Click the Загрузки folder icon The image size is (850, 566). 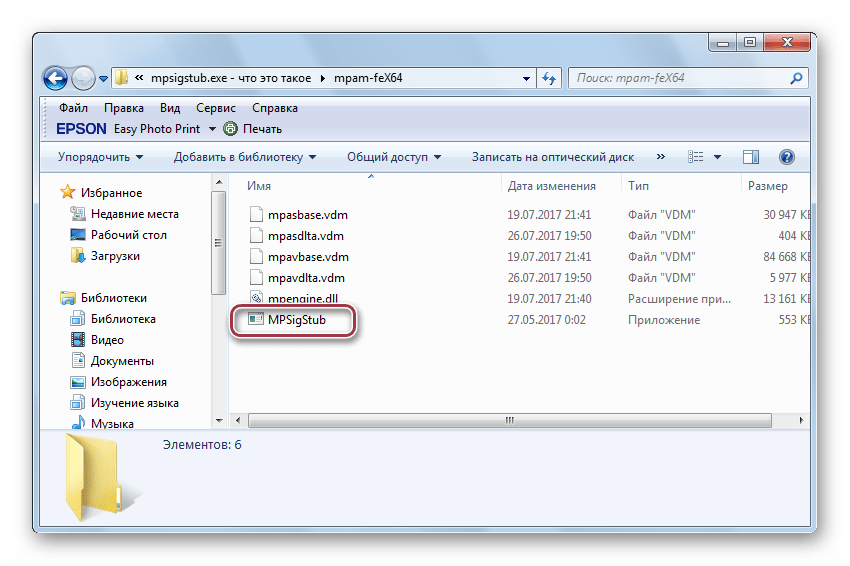(x=78, y=255)
